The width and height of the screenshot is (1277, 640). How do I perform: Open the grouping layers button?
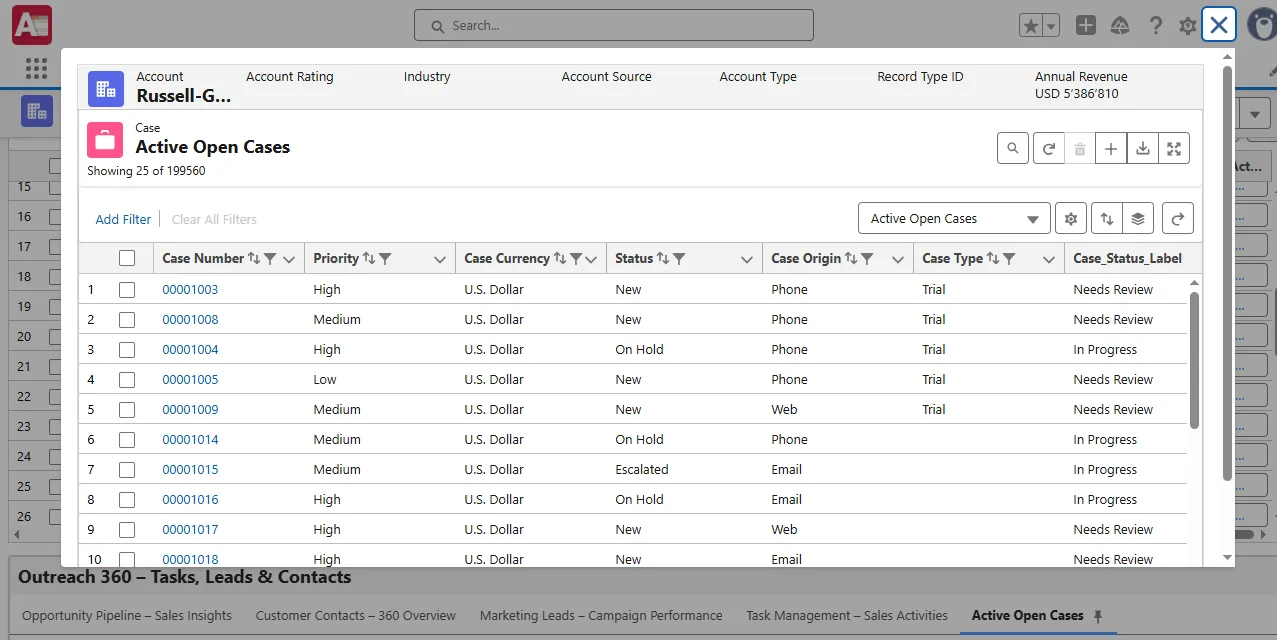pos(1138,218)
